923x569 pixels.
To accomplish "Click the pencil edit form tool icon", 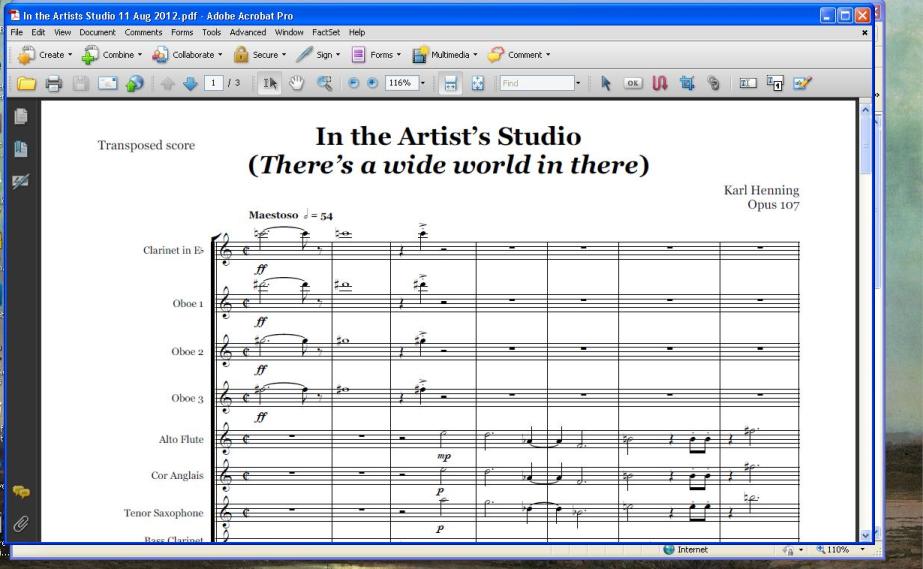I will [802, 83].
